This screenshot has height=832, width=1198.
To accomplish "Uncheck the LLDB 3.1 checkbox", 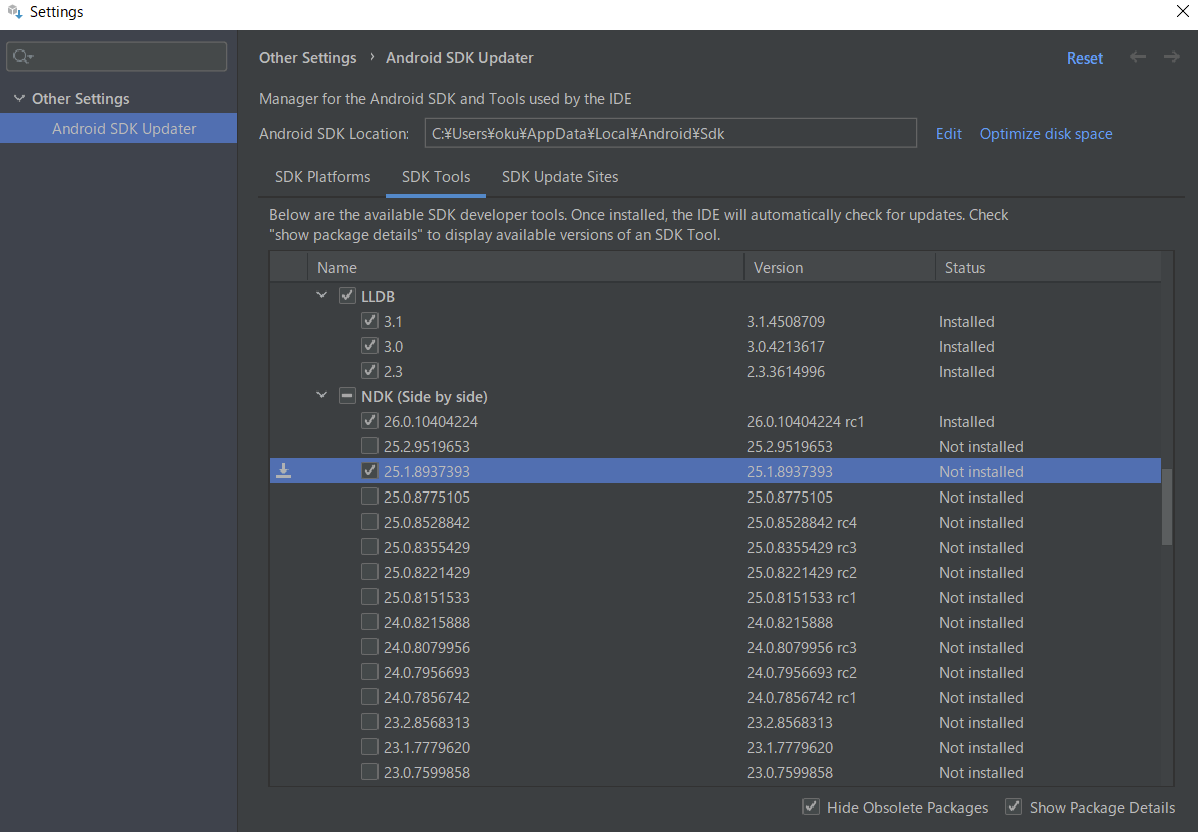I will (370, 321).
